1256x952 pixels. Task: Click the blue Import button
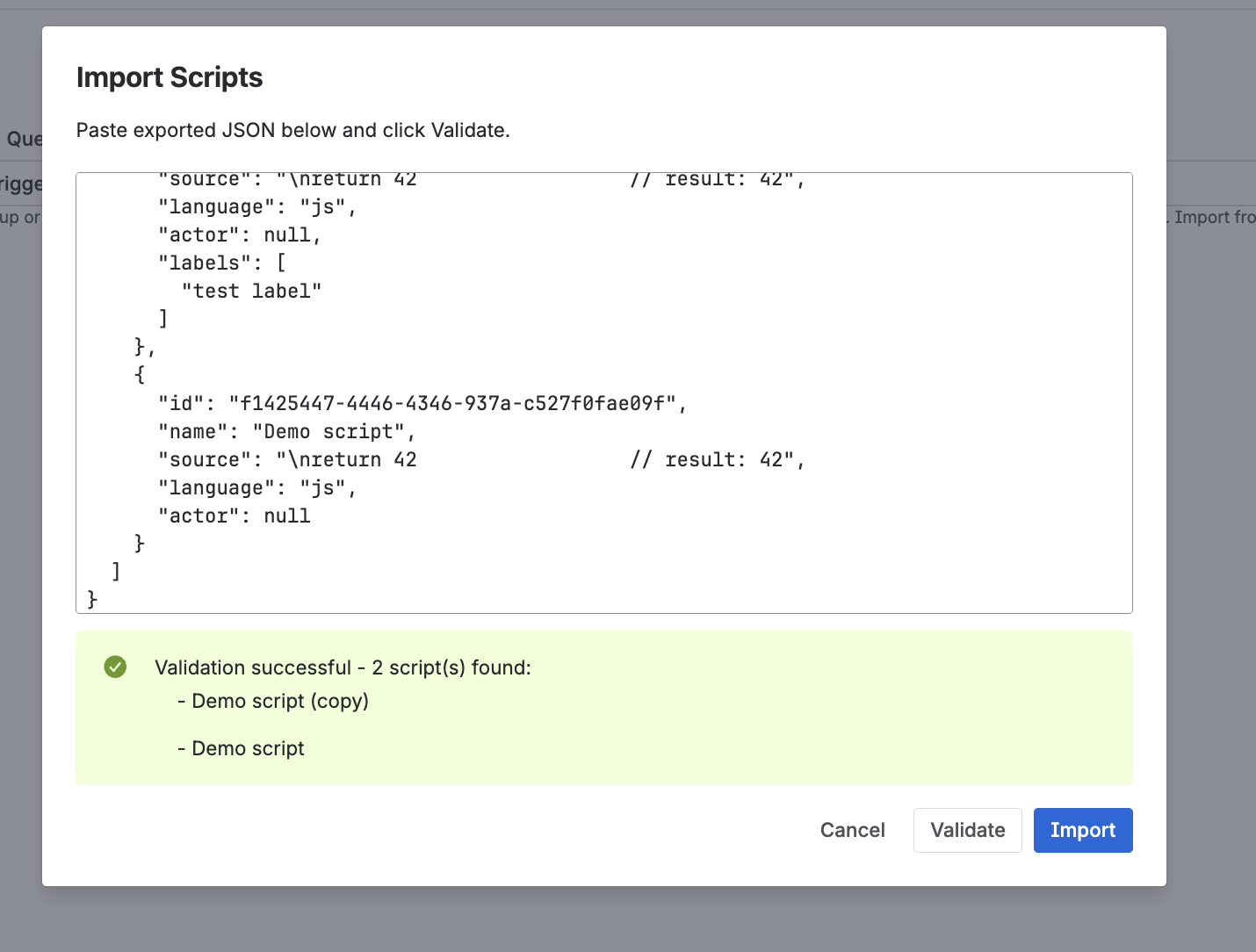[1082, 830]
